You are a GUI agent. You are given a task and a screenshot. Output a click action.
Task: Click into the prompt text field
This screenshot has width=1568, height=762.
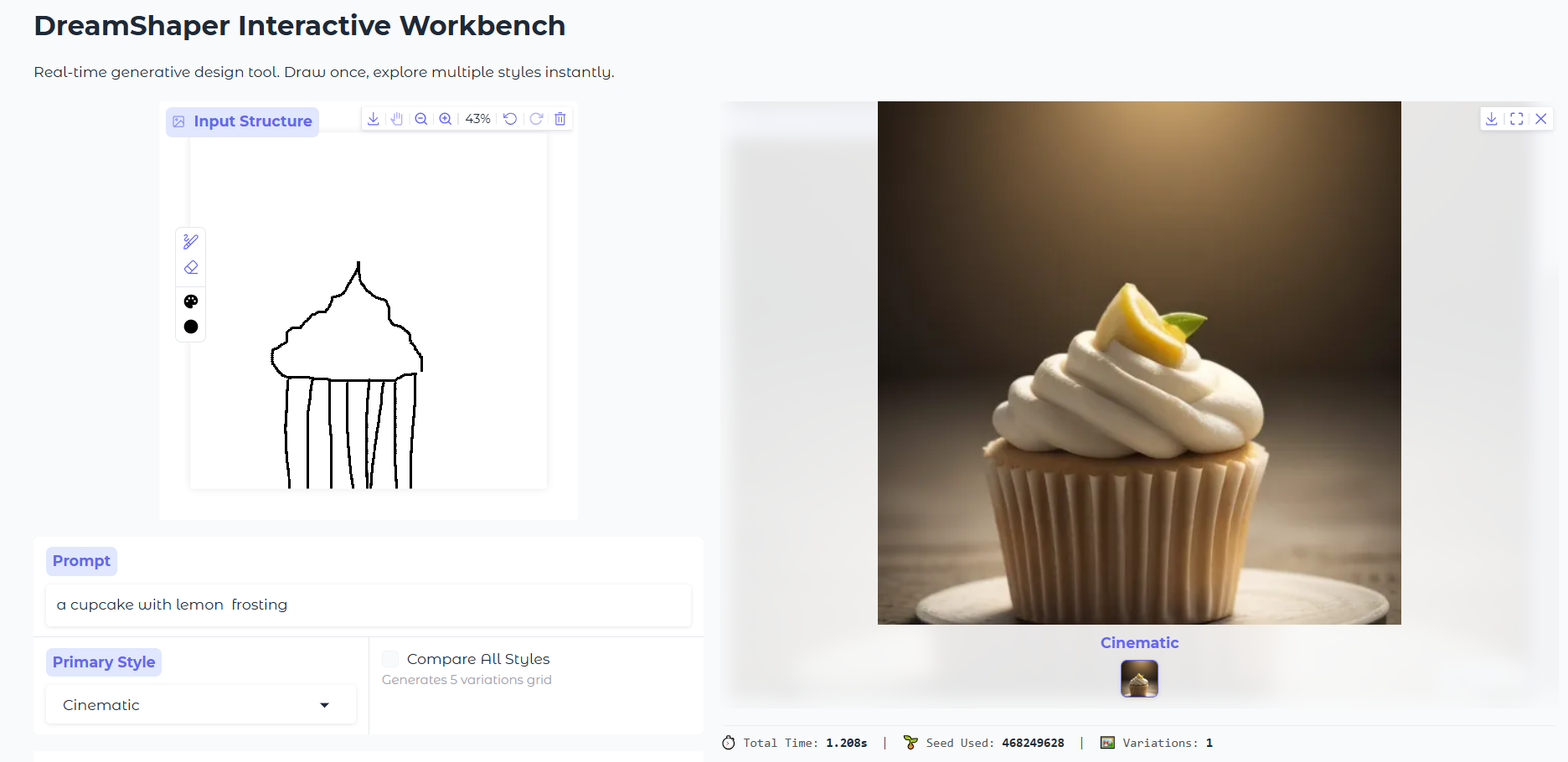369,605
